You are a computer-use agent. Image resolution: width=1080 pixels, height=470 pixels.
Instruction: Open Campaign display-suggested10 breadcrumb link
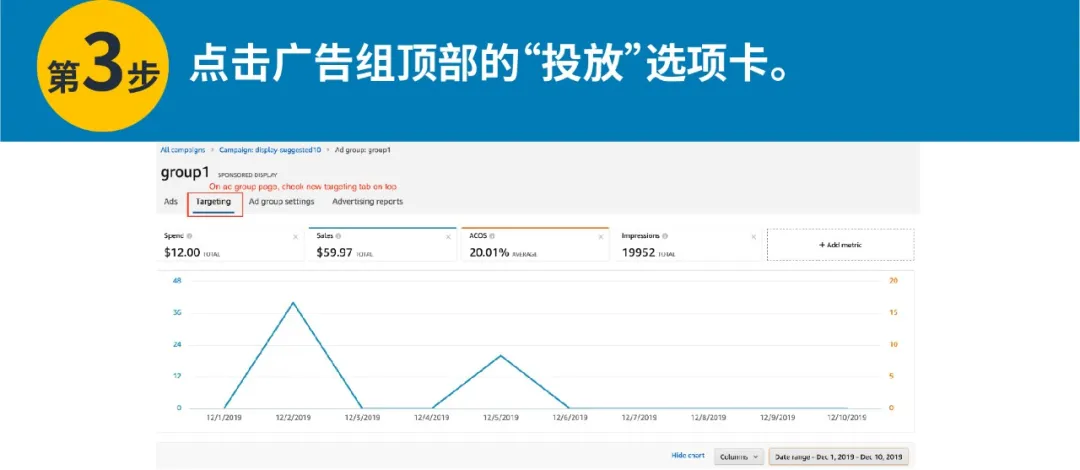click(271, 150)
